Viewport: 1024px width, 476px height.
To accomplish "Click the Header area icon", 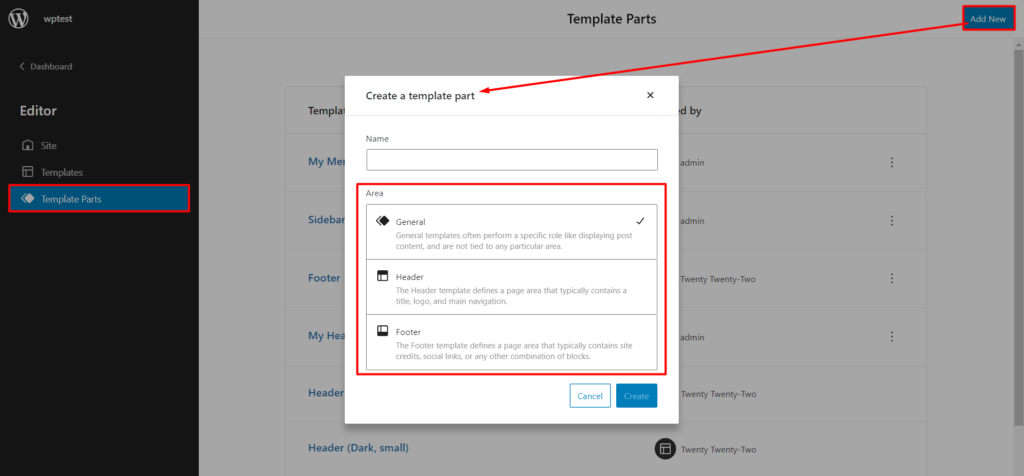I will pyautogui.click(x=382, y=276).
